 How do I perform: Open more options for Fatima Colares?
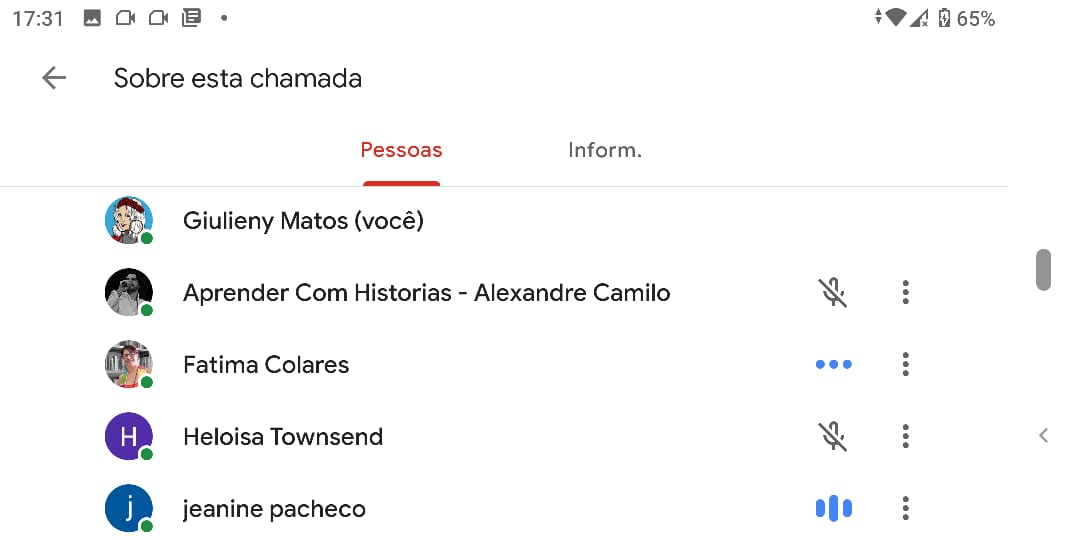tap(905, 364)
